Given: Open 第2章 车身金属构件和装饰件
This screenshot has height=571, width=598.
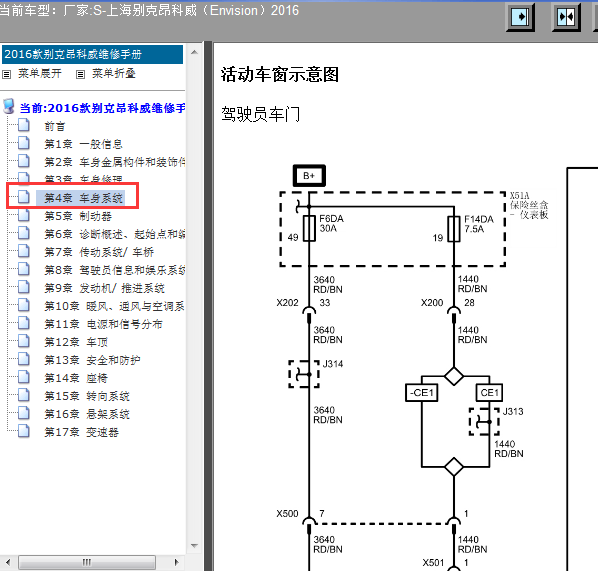Looking at the screenshot, I should pyautogui.click(x=115, y=162).
